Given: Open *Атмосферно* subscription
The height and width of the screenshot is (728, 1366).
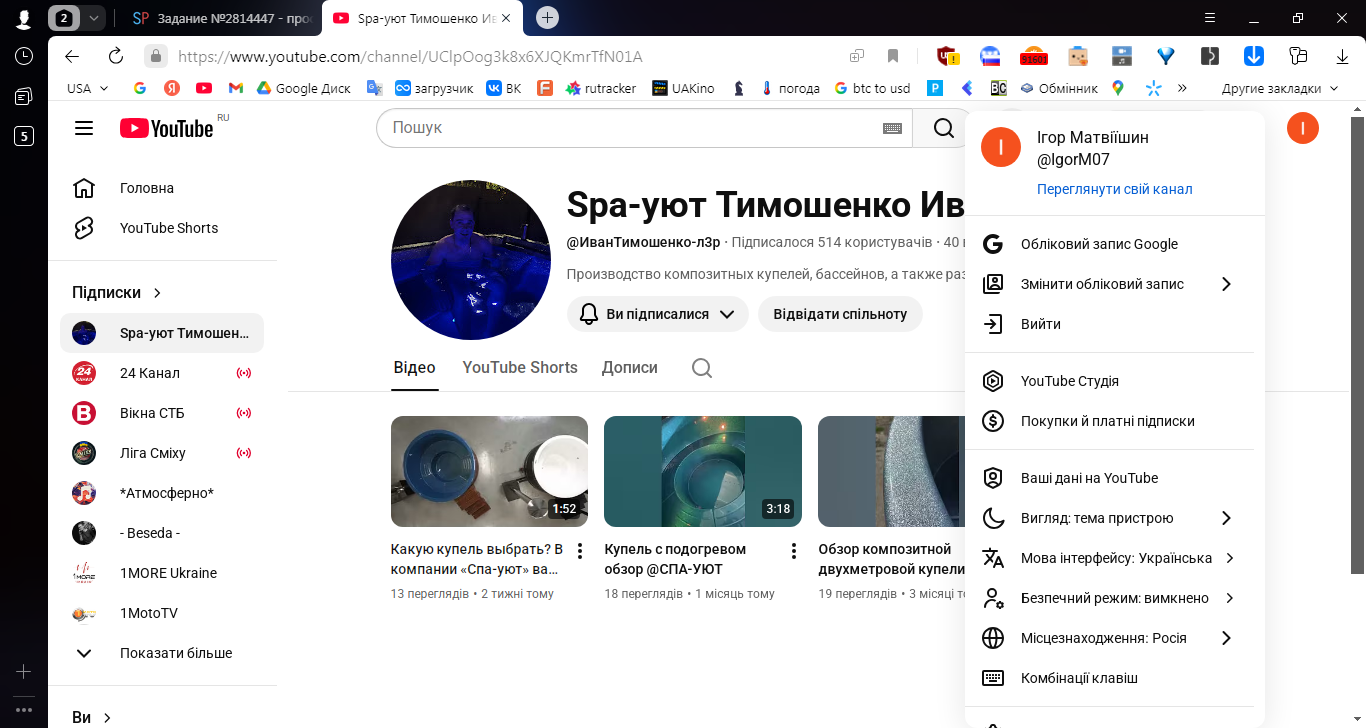Looking at the screenshot, I should click(x=162, y=493).
